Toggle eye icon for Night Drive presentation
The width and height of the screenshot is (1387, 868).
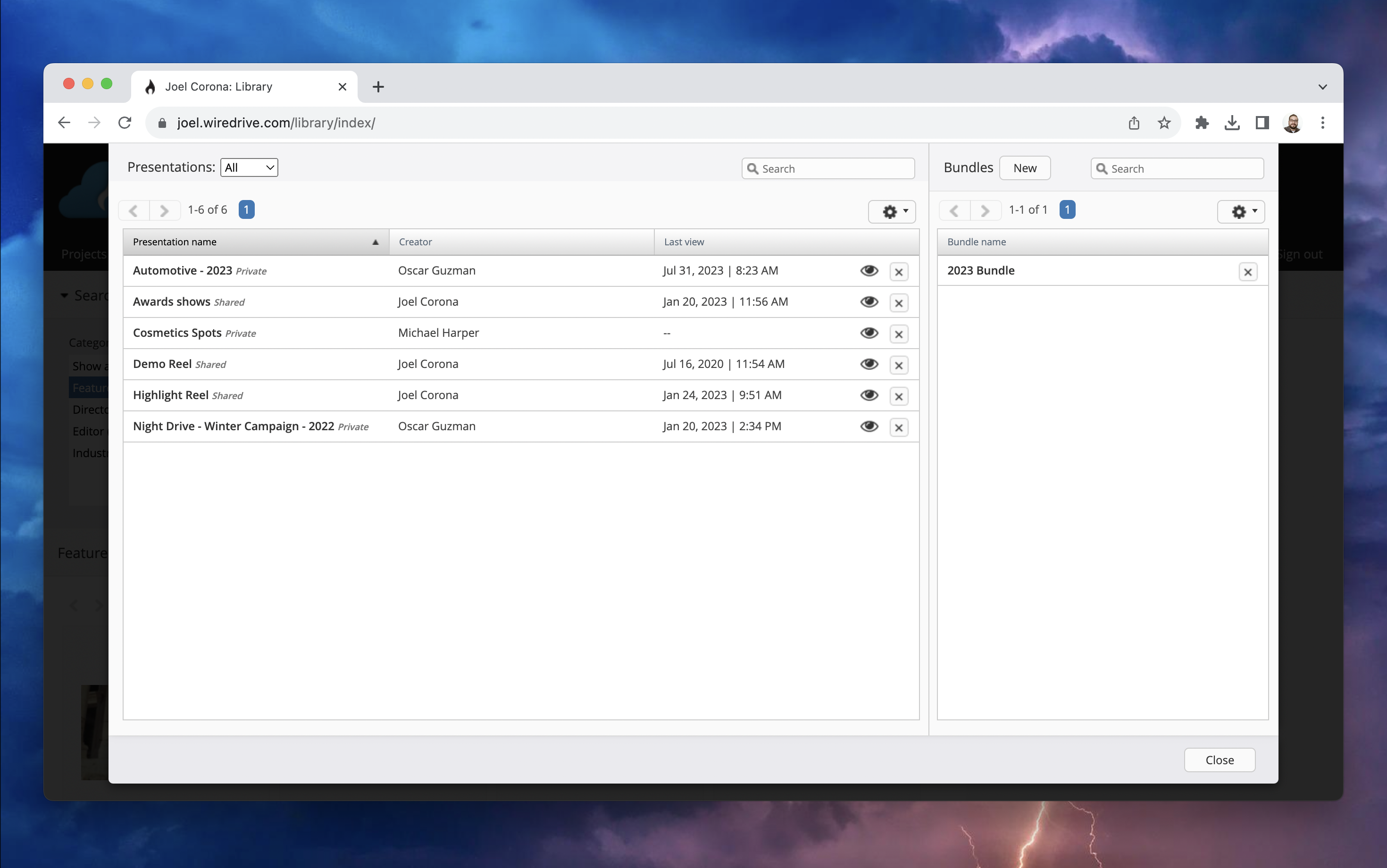click(869, 426)
